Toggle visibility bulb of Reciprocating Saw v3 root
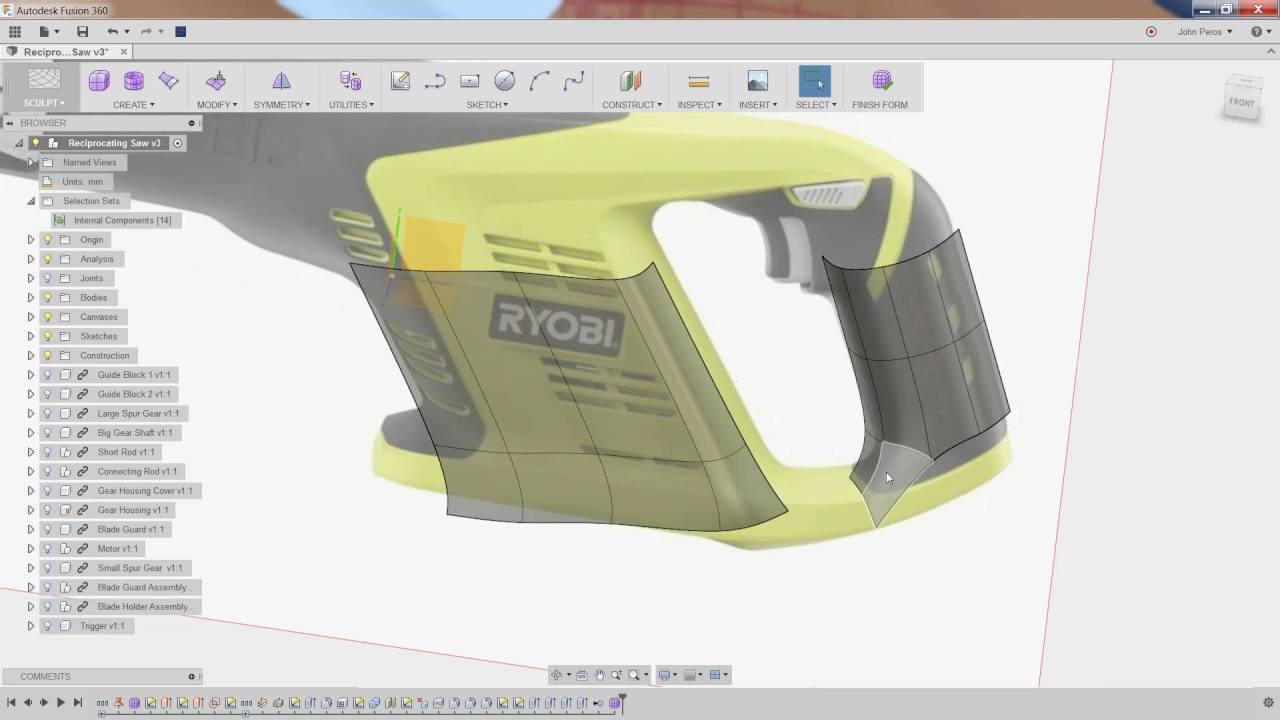 (x=36, y=143)
